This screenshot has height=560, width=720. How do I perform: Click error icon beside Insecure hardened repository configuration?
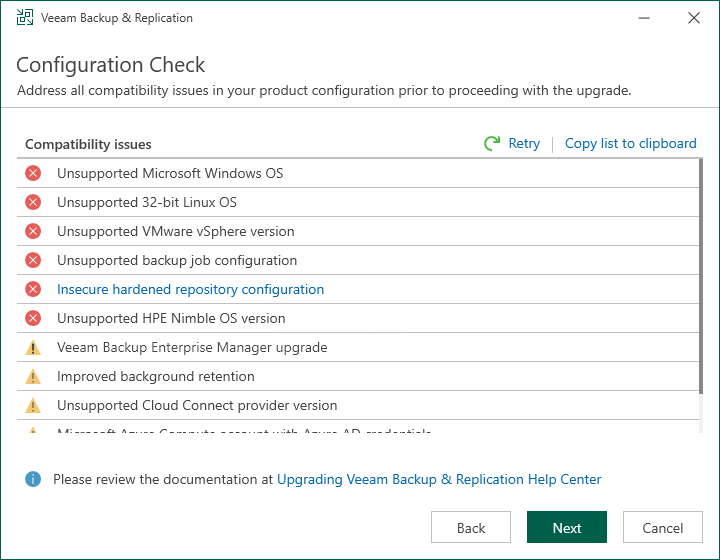(33, 289)
